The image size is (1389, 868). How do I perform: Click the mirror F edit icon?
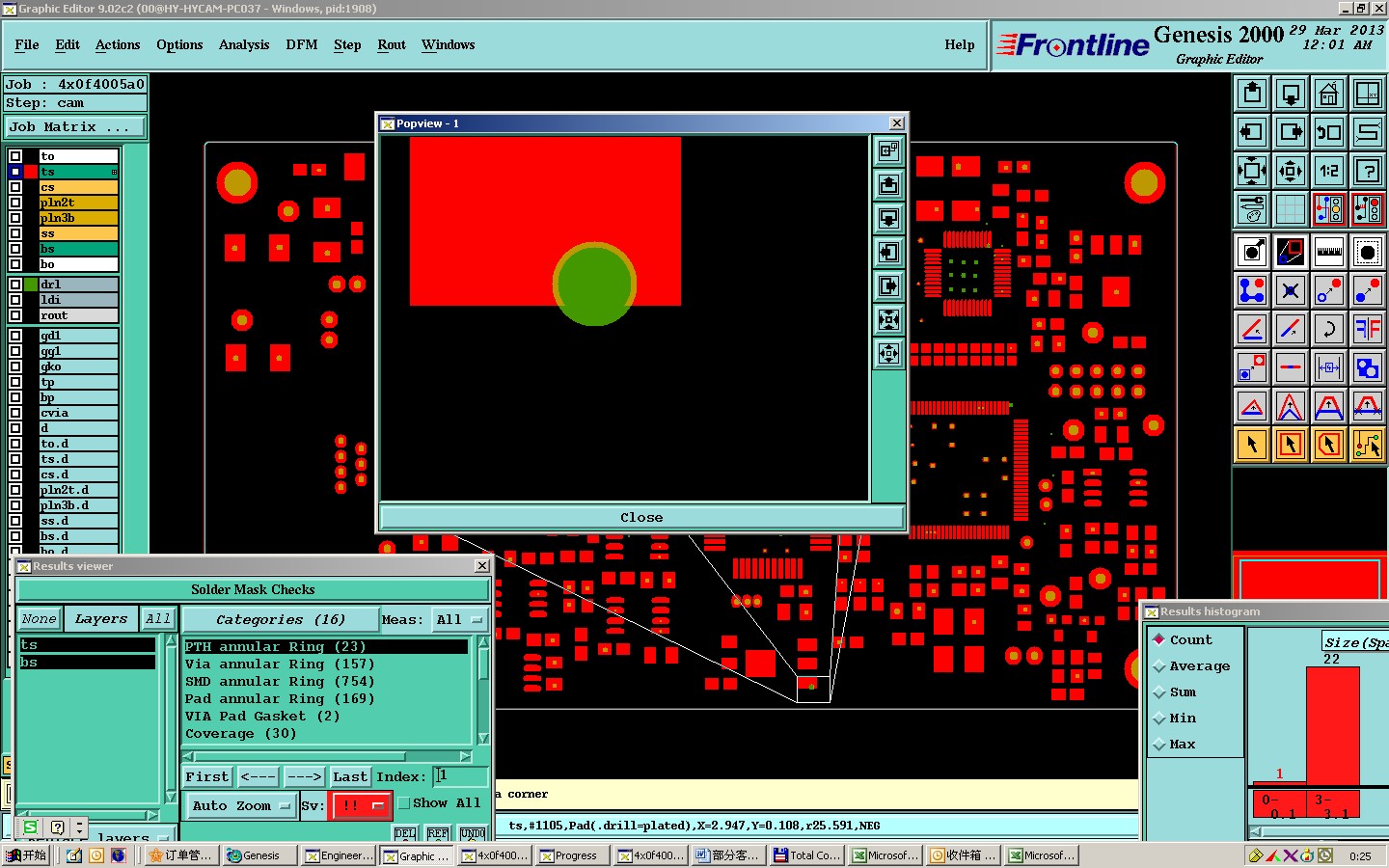pos(1368,329)
